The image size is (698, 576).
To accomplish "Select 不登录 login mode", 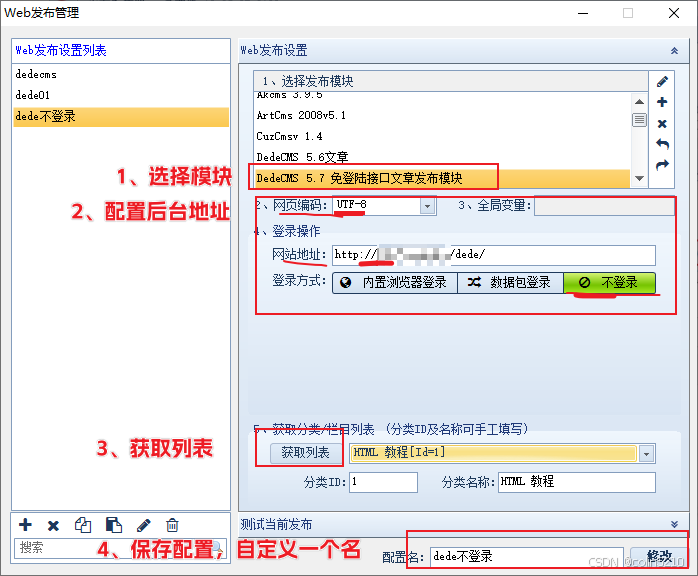I will 609,283.
